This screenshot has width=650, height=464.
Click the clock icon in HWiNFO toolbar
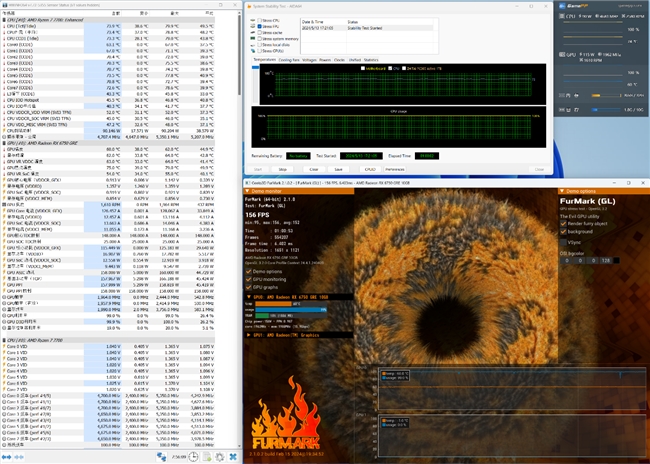point(193,457)
